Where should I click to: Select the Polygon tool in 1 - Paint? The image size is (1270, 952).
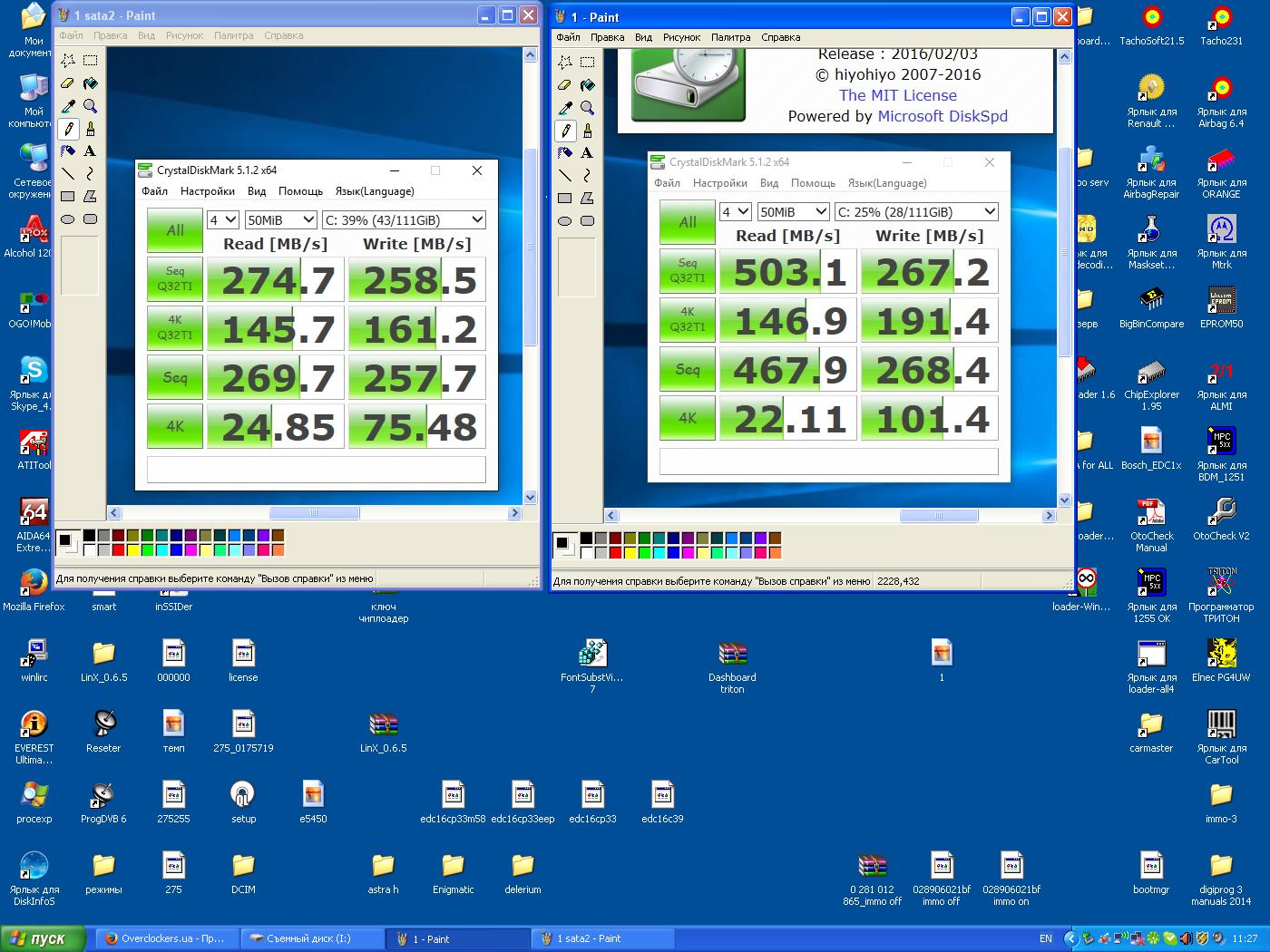587,198
